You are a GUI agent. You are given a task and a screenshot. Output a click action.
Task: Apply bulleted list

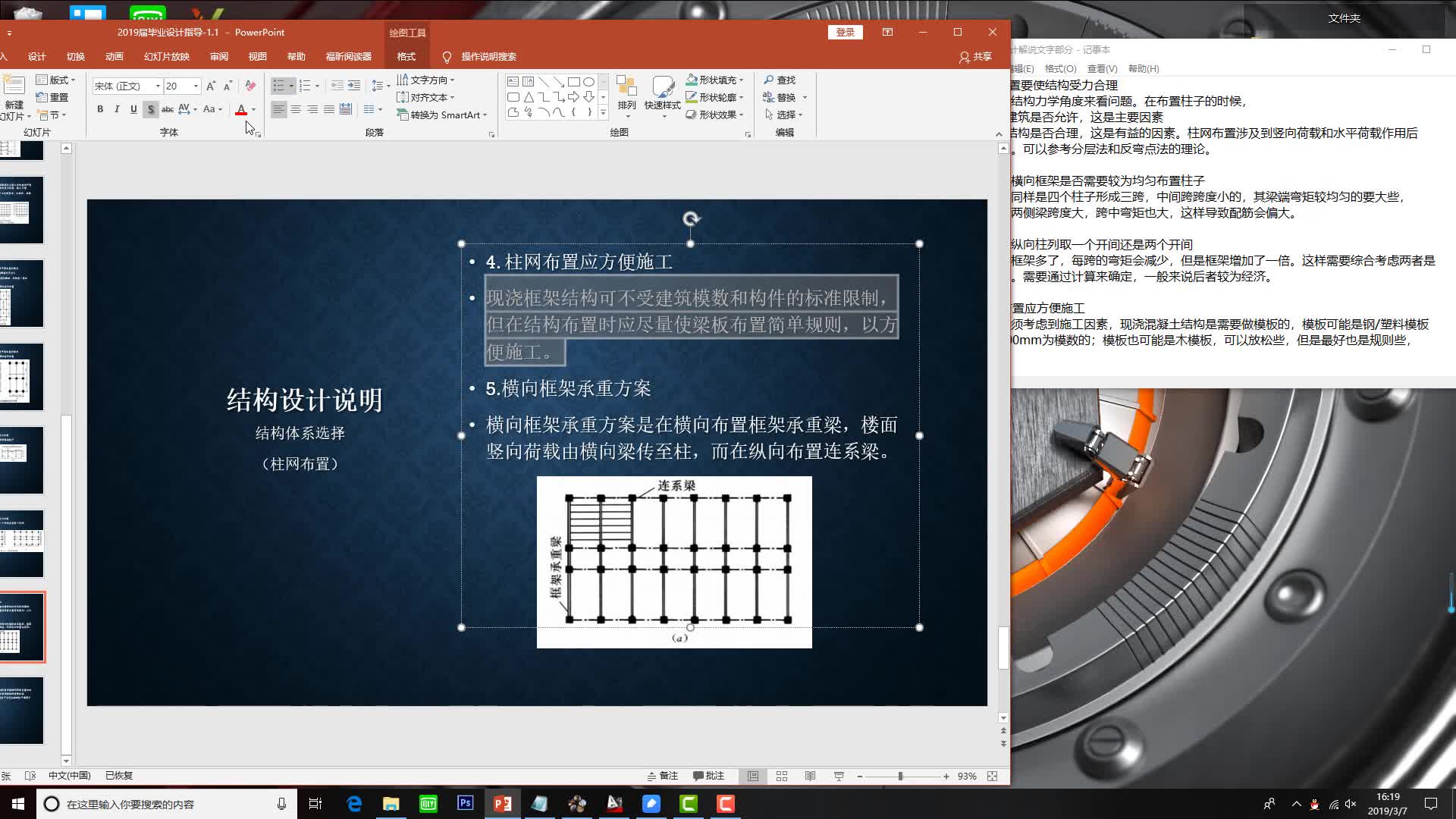[278, 86]
